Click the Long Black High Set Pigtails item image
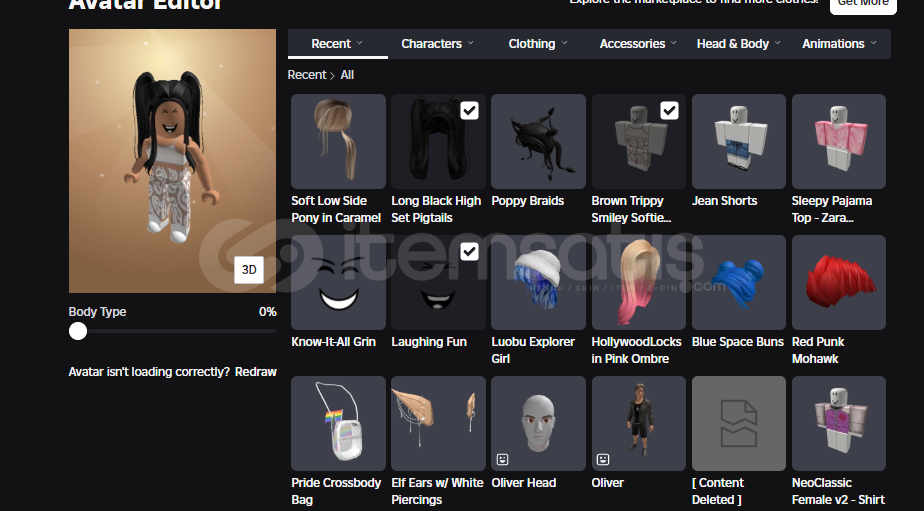This screenshot has width=924, height=511. tap(438, 141)
